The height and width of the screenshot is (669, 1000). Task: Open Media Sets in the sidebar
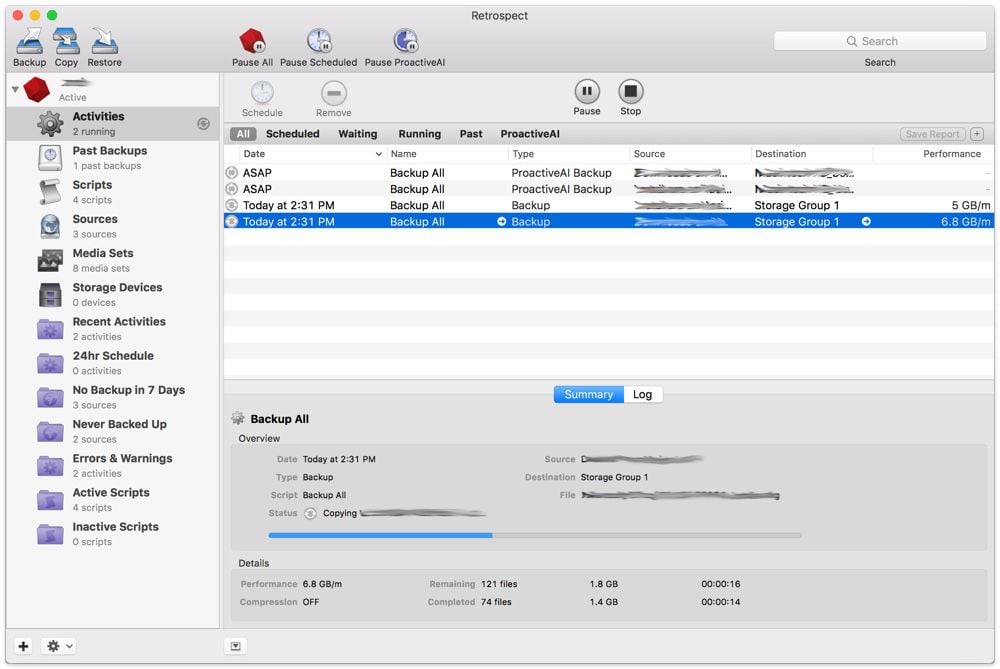[113, 260]
